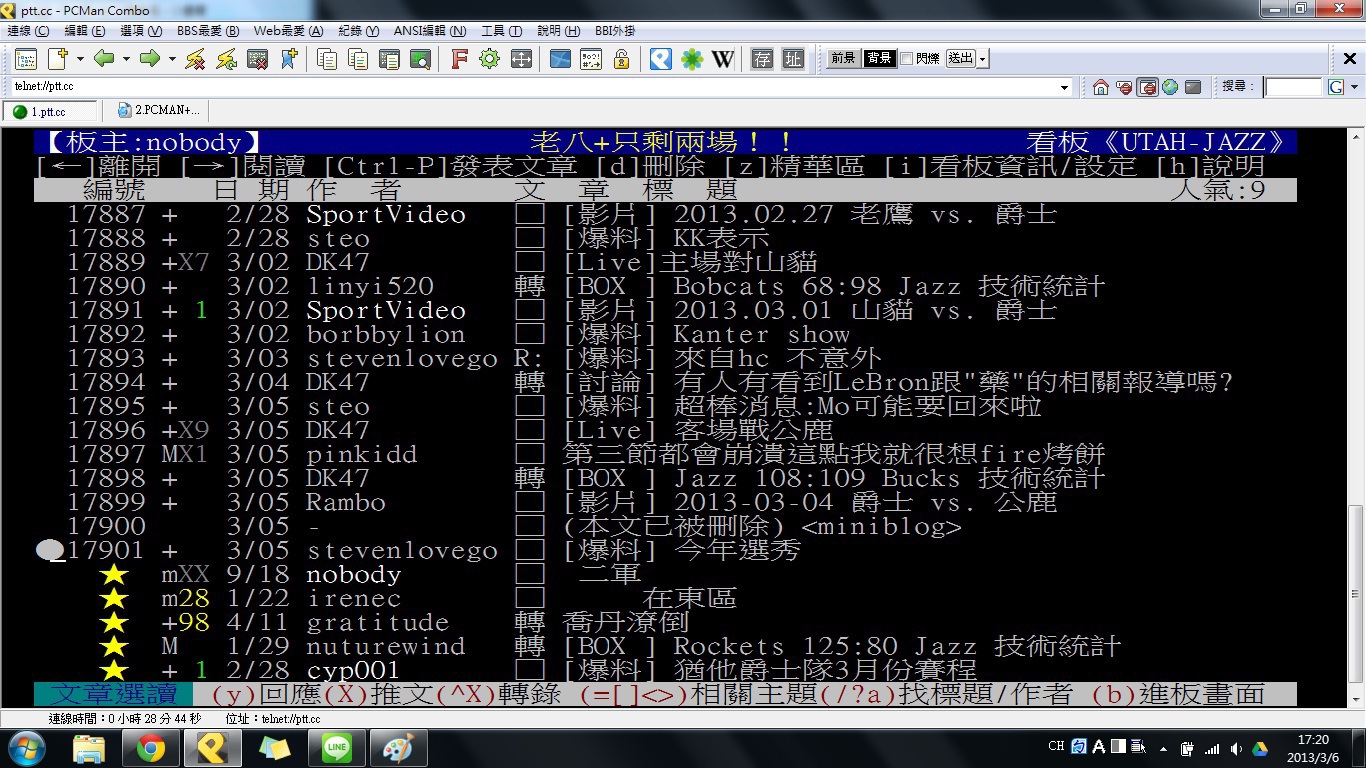
Task: Click the PCMan logo toolbar icon
Action: pyautogui.click(x=660, y=59)
